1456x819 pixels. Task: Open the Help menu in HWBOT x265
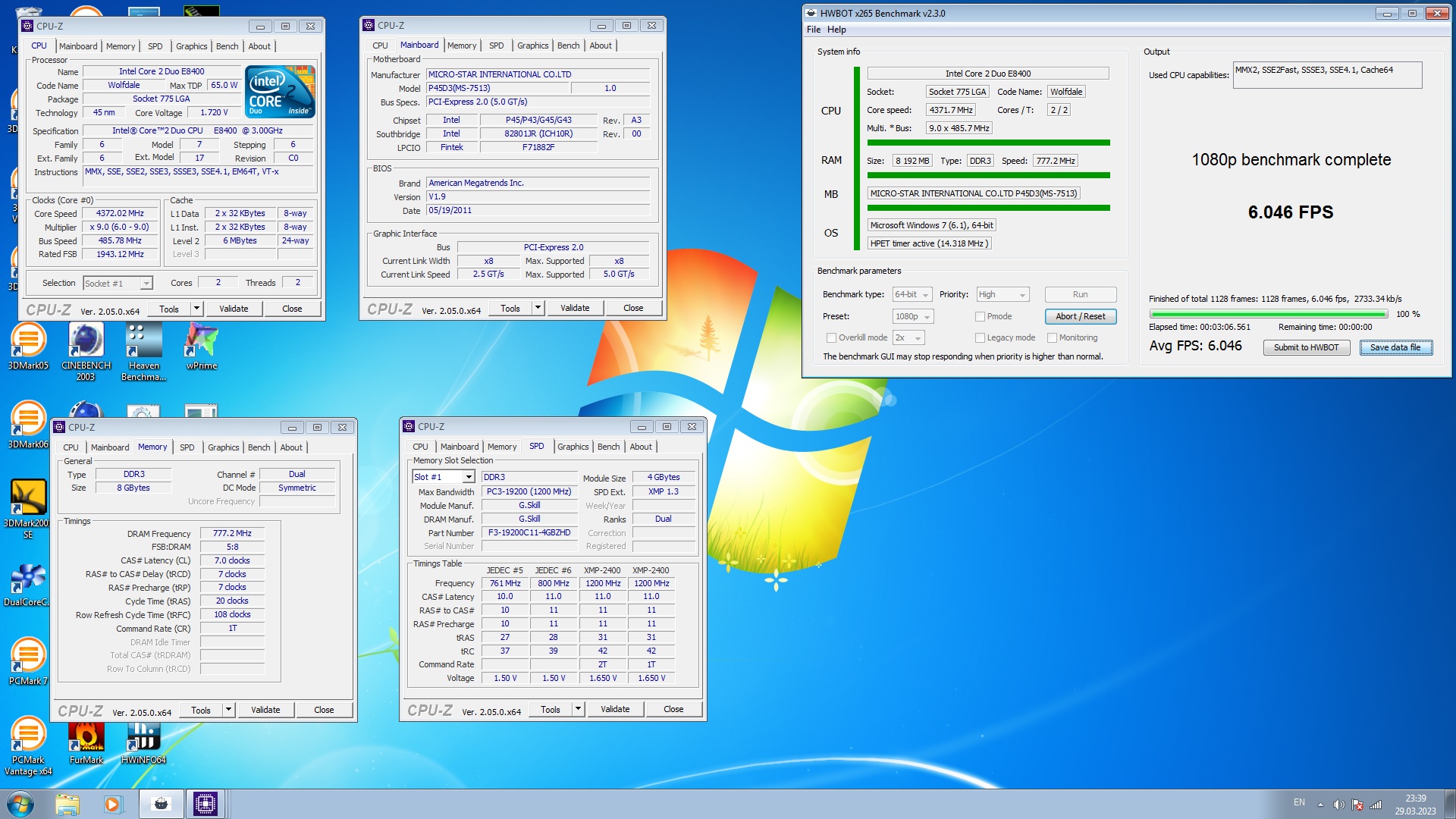836,30
